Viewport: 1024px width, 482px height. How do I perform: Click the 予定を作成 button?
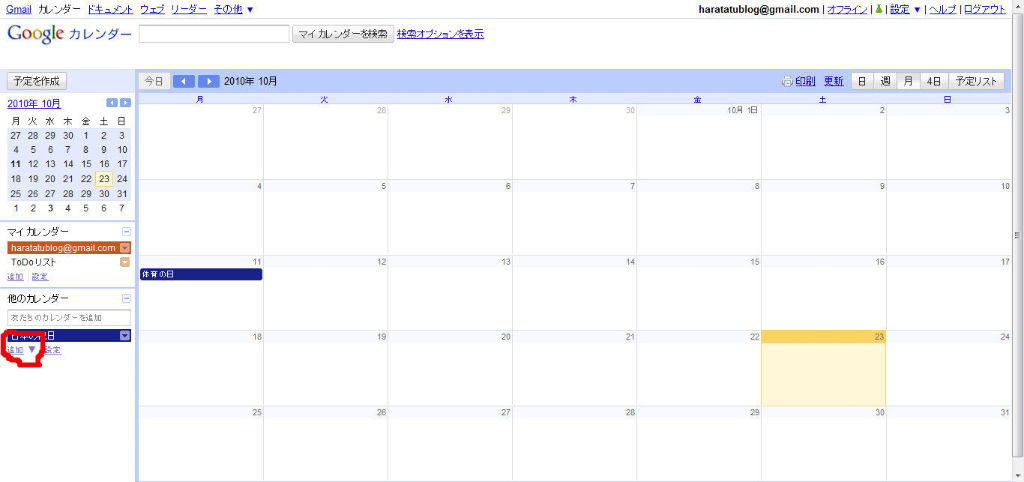point(37,82)
